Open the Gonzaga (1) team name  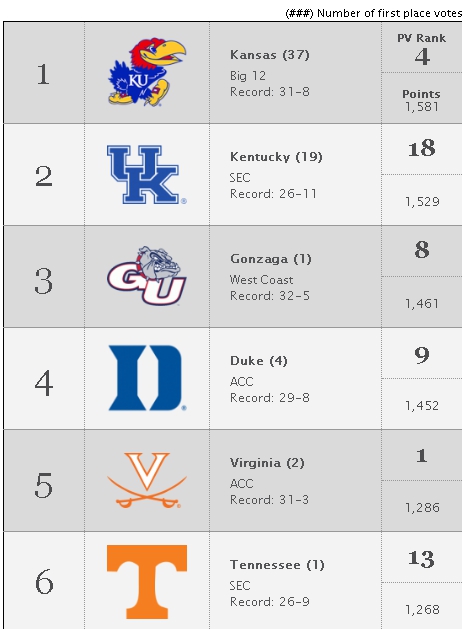[x=271, y=259]
